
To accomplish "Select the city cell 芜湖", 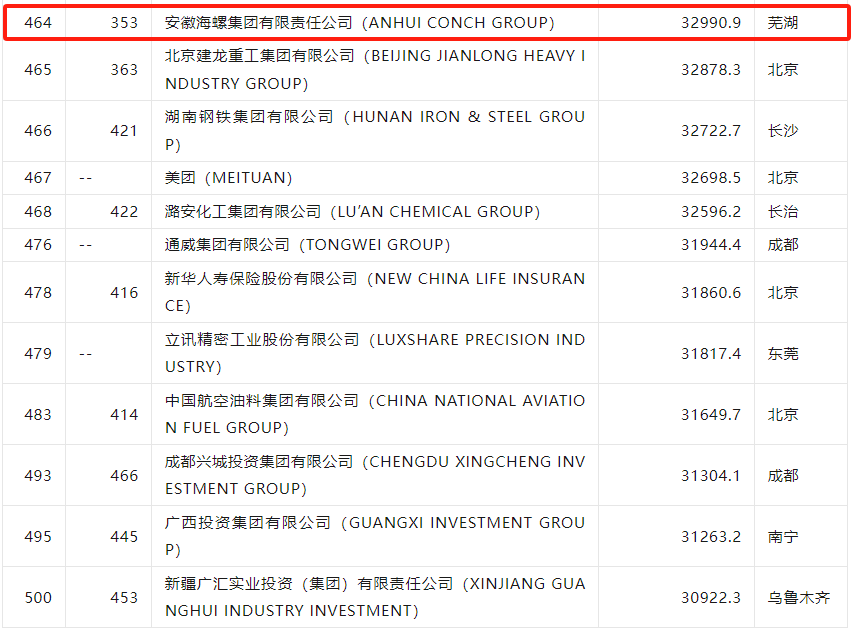I will click(783, 22).
